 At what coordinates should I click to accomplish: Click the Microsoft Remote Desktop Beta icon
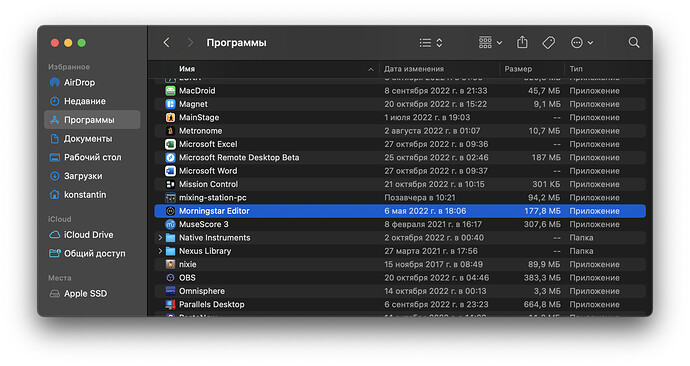pyautogui.click(x=170, y=157)
